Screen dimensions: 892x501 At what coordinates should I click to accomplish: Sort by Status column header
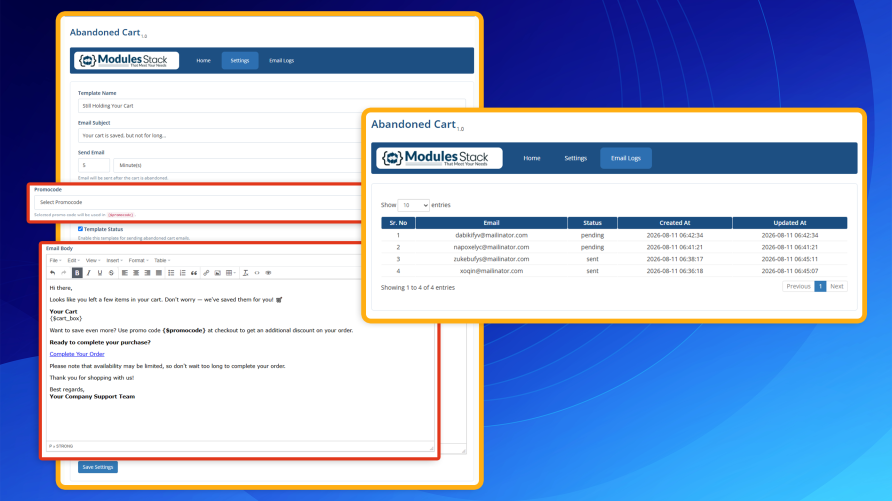592,223
